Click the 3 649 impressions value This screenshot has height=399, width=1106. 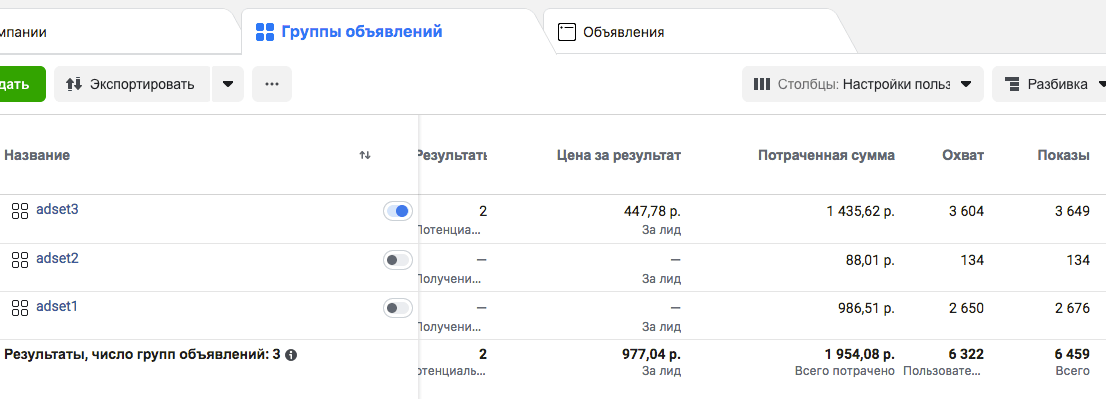1072,211
